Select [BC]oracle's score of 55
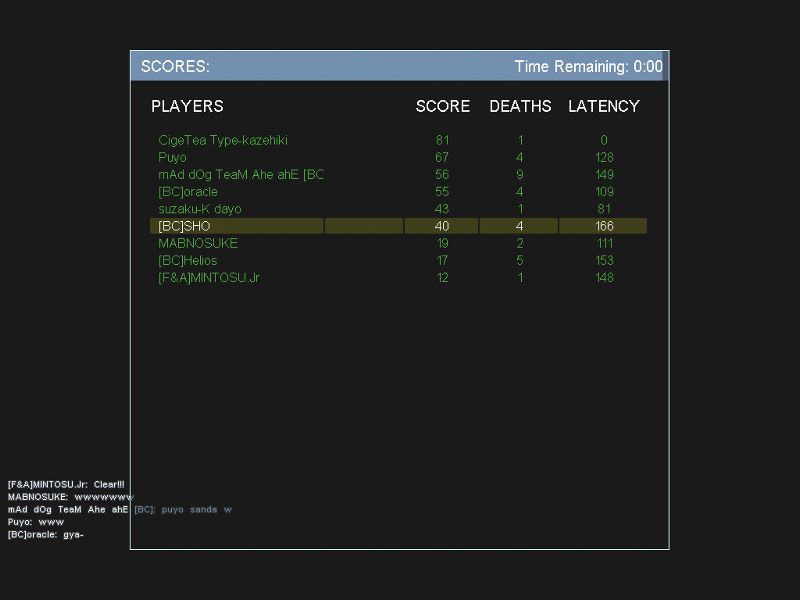The width and height of the screenshot is (800, 600). click(442, 192)
